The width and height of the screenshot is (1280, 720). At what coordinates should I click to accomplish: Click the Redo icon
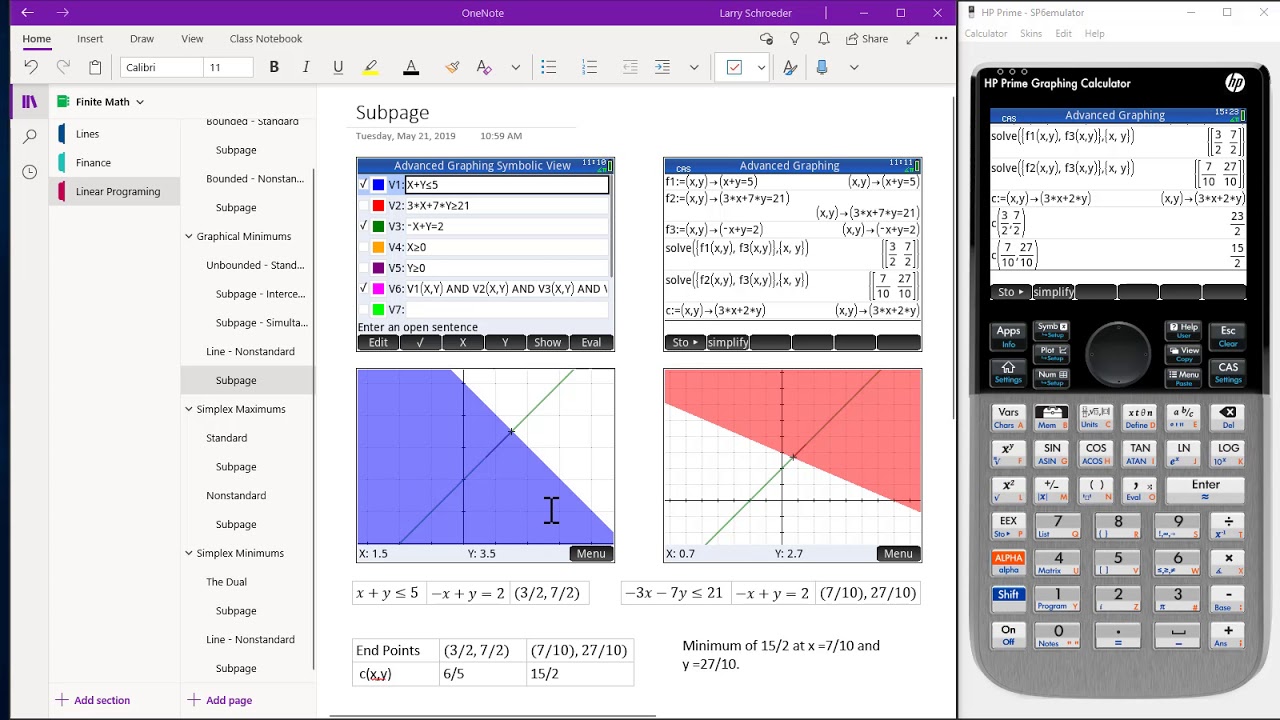click(x=63, y=67)
